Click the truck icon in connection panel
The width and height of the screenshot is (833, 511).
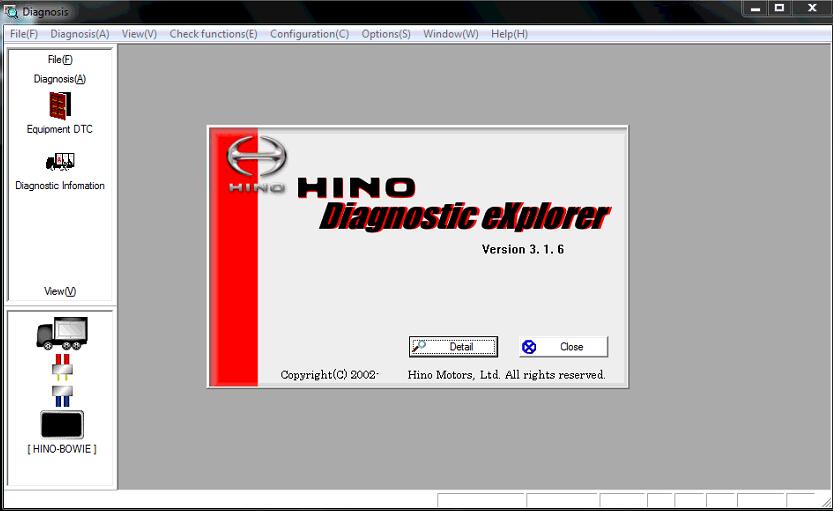tap(62, 334)
